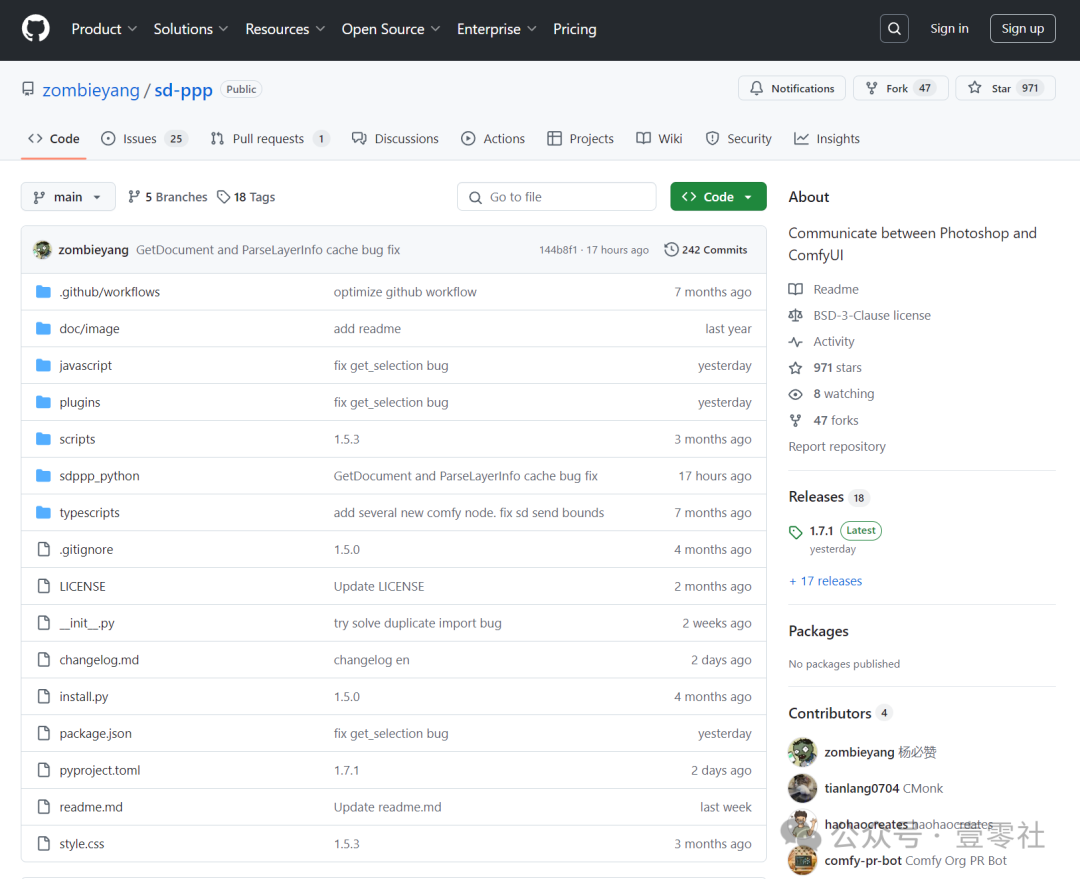Open the Projects tab
Screen dimensions: 1080x879
click(x=580, y=138)
